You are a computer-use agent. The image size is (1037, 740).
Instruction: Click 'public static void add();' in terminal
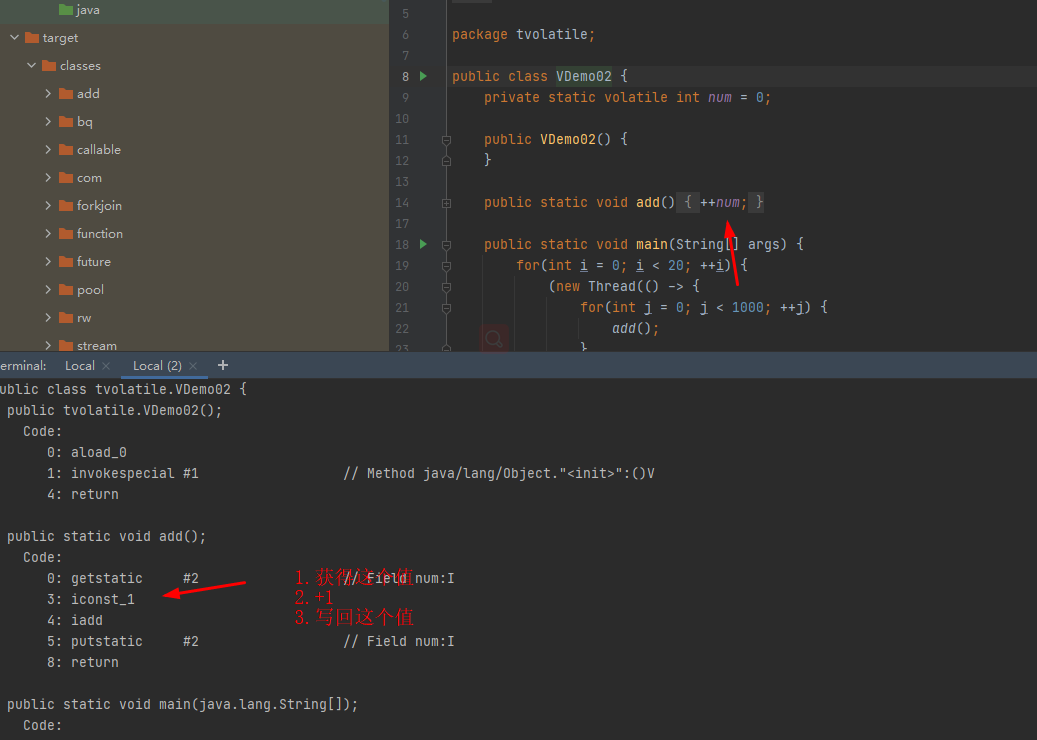106,536
